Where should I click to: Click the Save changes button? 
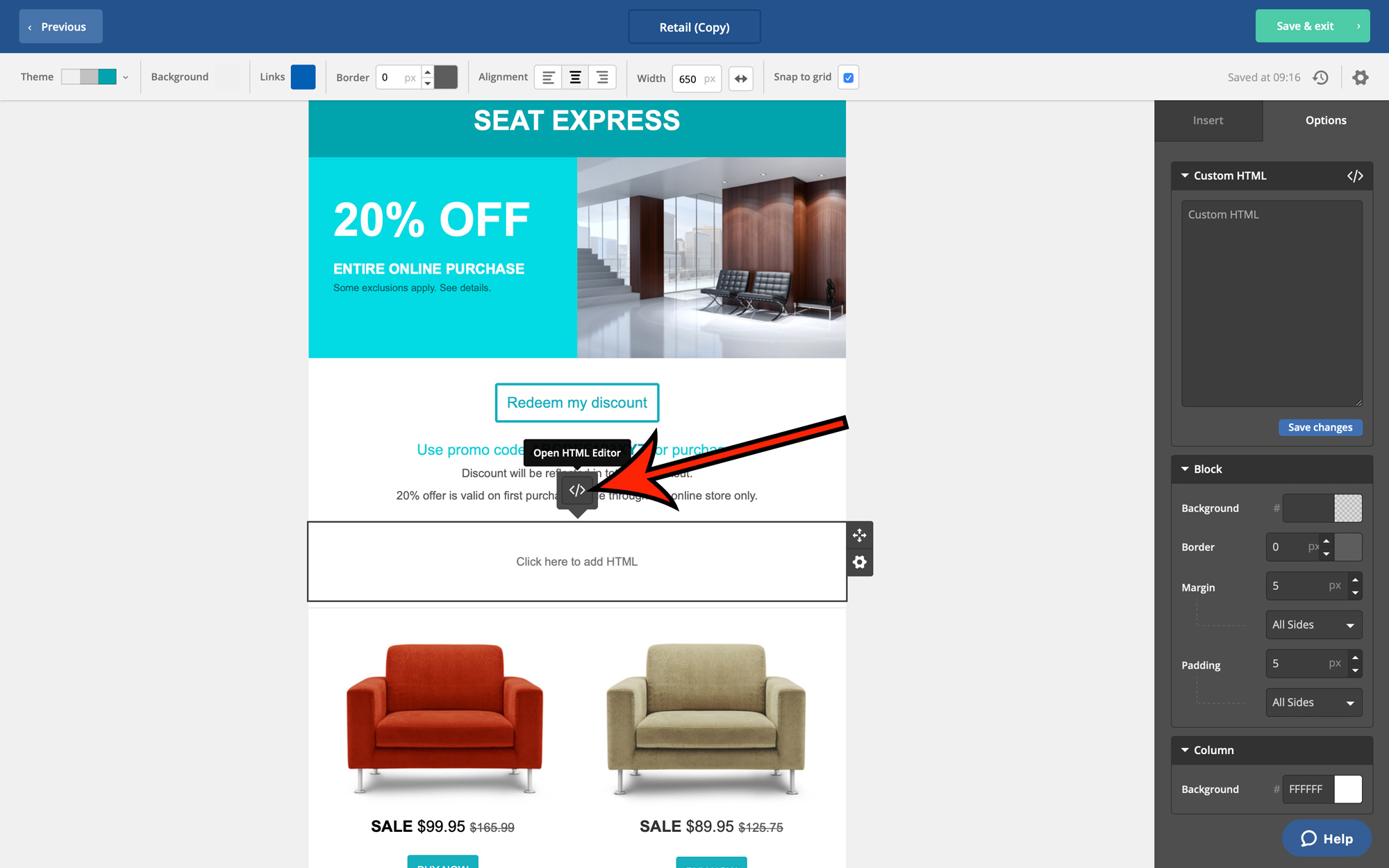pos(1320,427)
